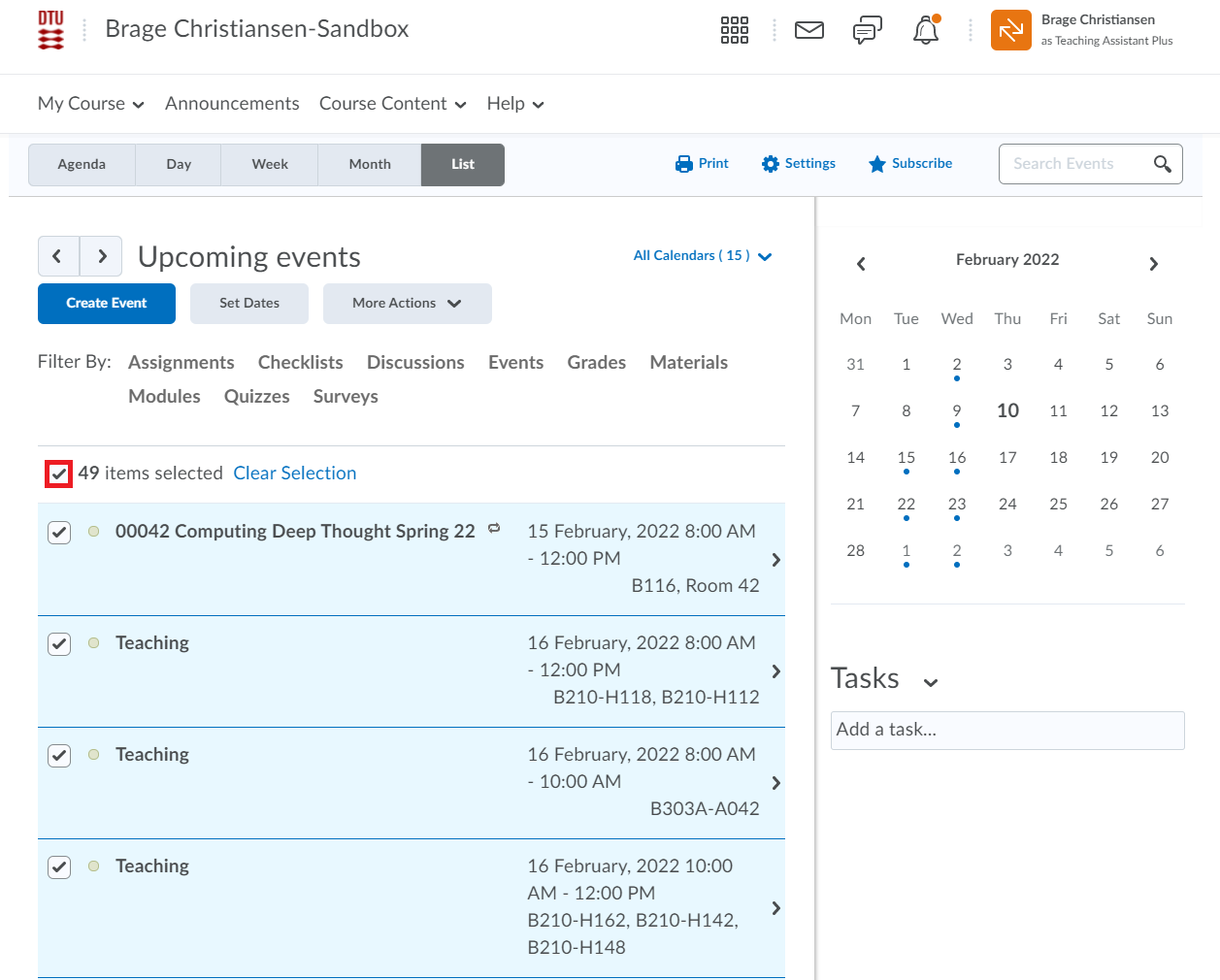This screenshot has height=980, width=1220.
Task: Click the Create Event button
Action: (x=107, y=304)
